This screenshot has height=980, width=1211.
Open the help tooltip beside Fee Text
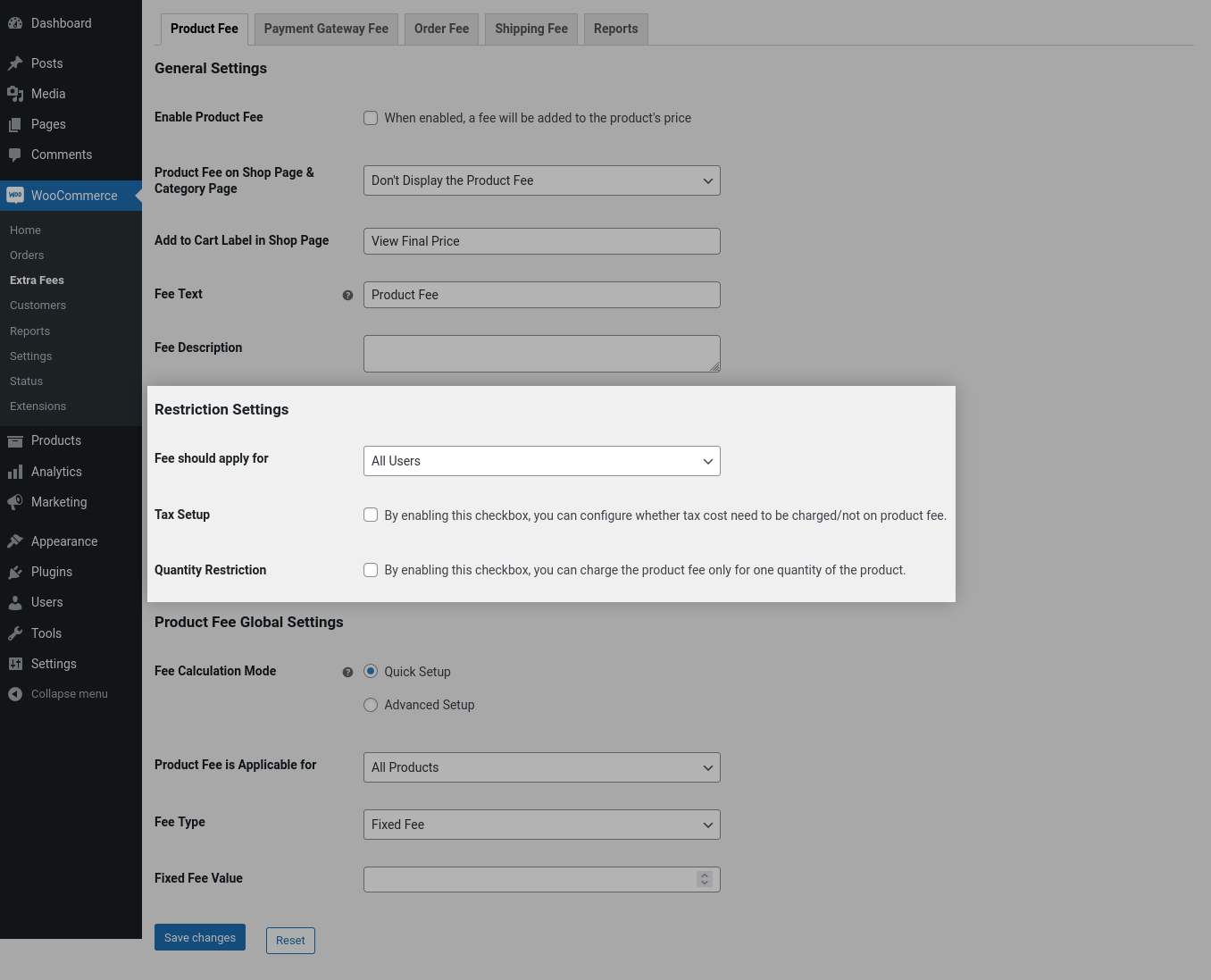click(x=347, y=295)
